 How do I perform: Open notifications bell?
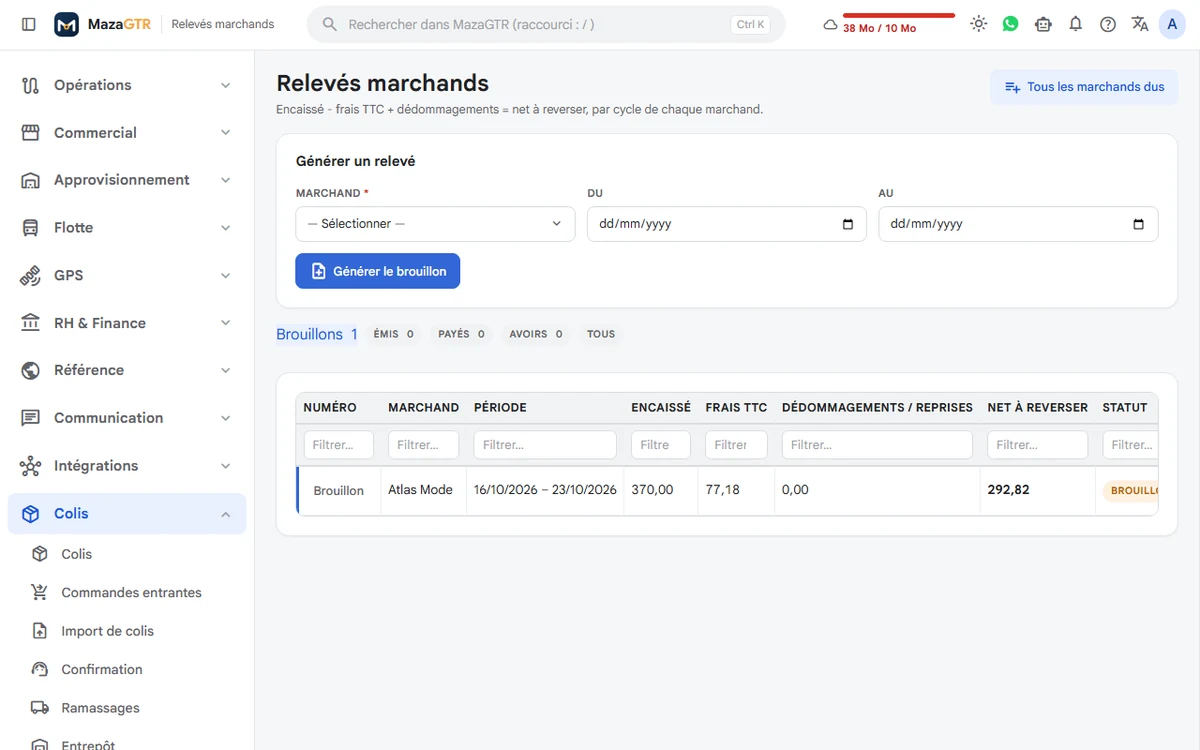point(1076,24)
